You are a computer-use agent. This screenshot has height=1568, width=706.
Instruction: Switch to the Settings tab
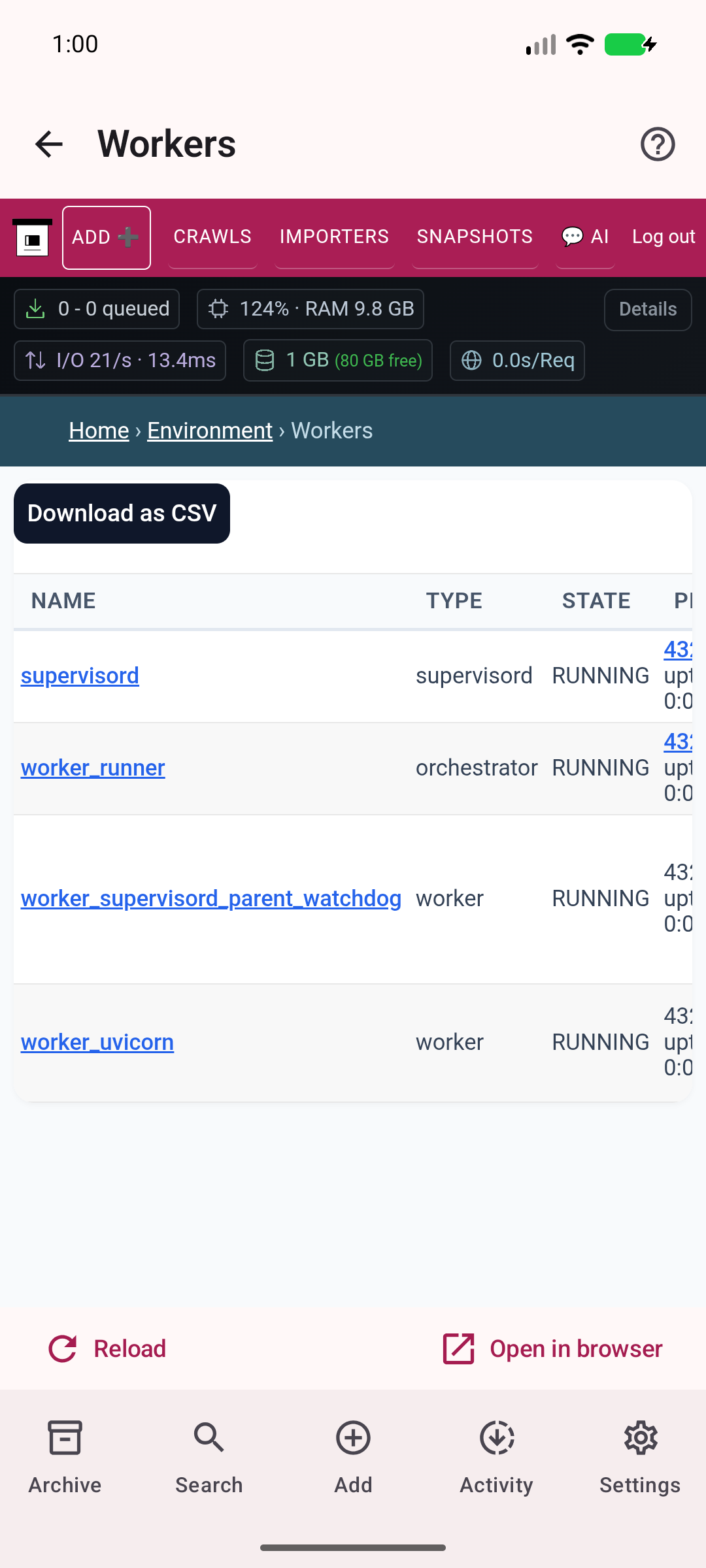pos(641,1458)
